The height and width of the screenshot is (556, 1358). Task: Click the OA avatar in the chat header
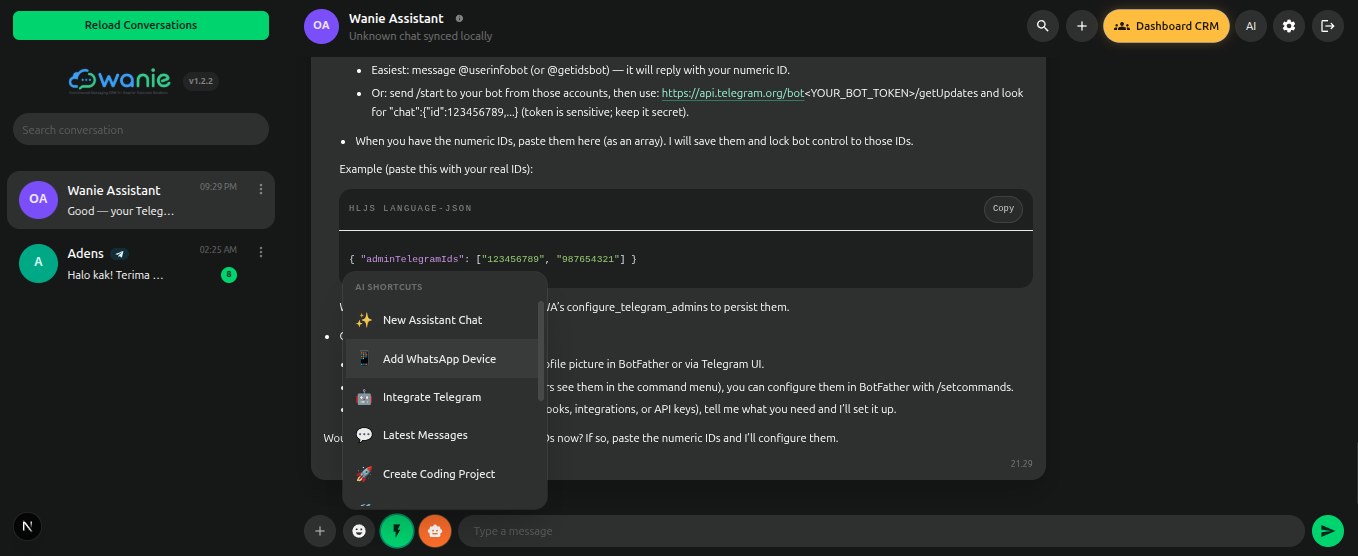321,26
